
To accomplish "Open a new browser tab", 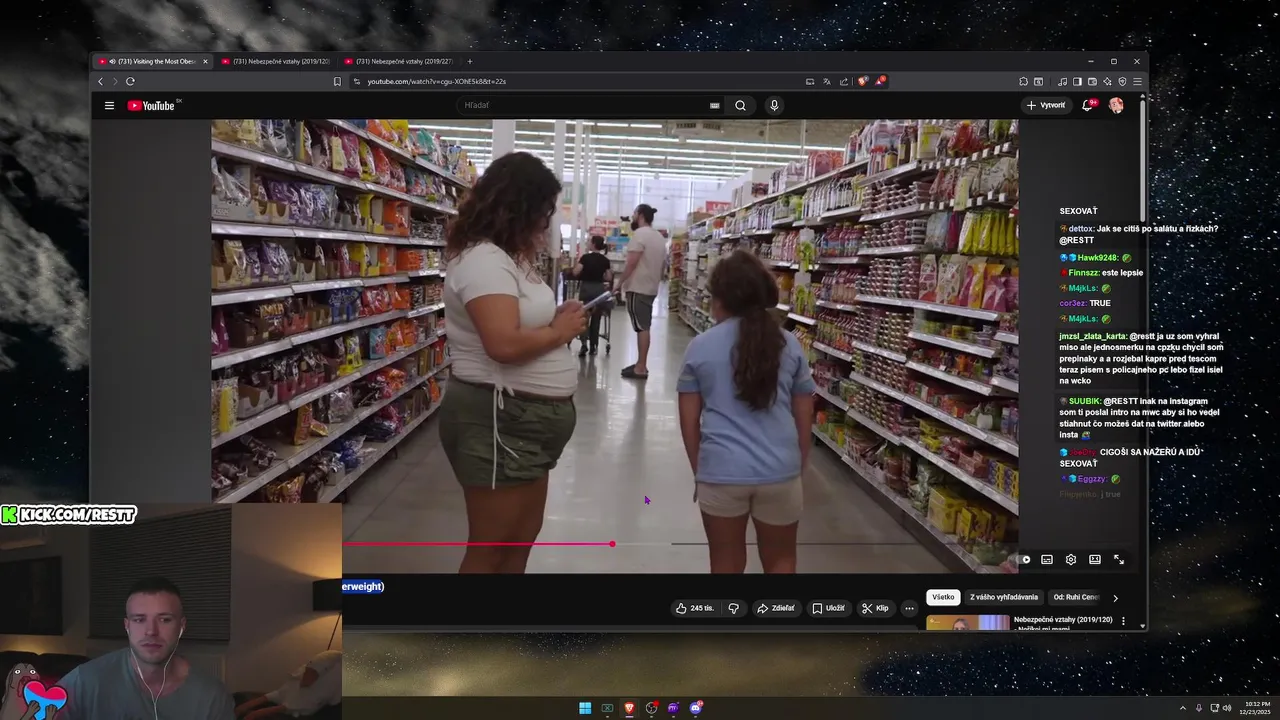I will point(470,61).
